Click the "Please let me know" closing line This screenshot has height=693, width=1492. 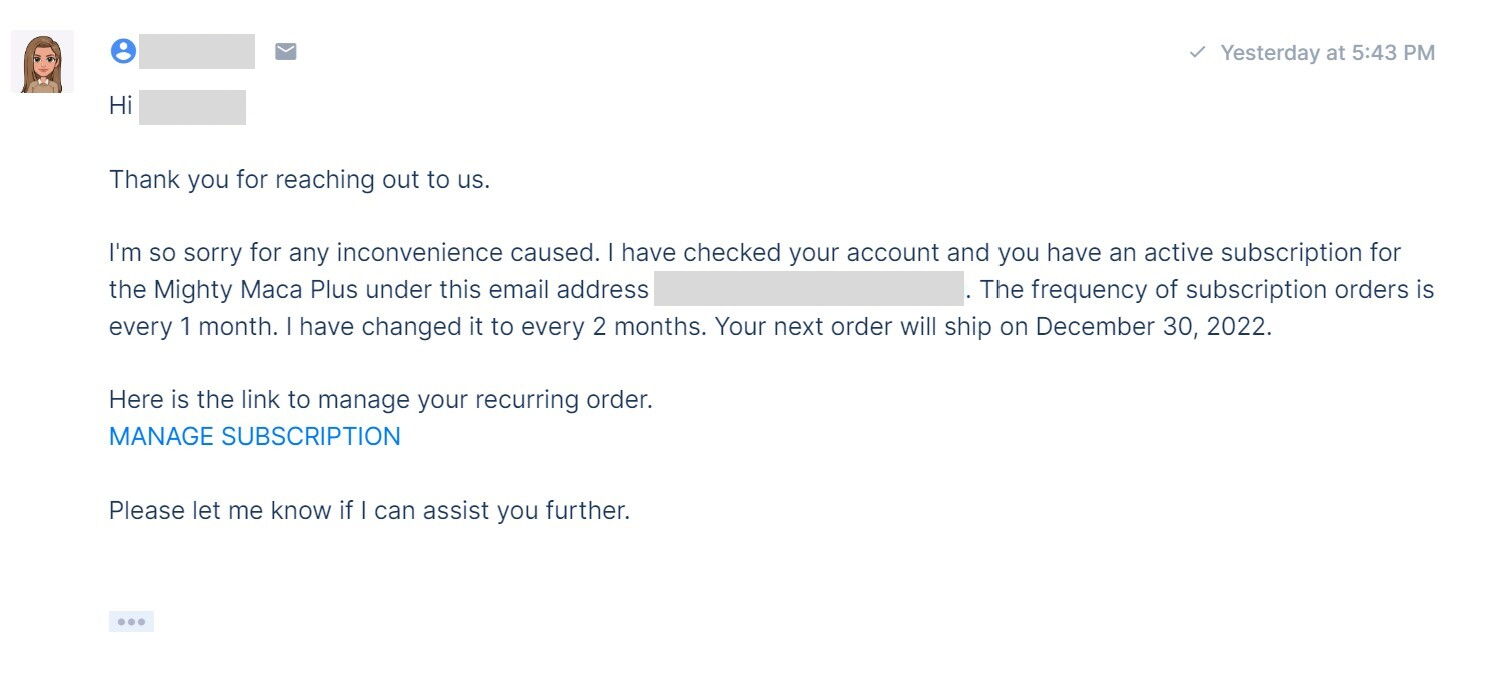(x=369, y=511)
